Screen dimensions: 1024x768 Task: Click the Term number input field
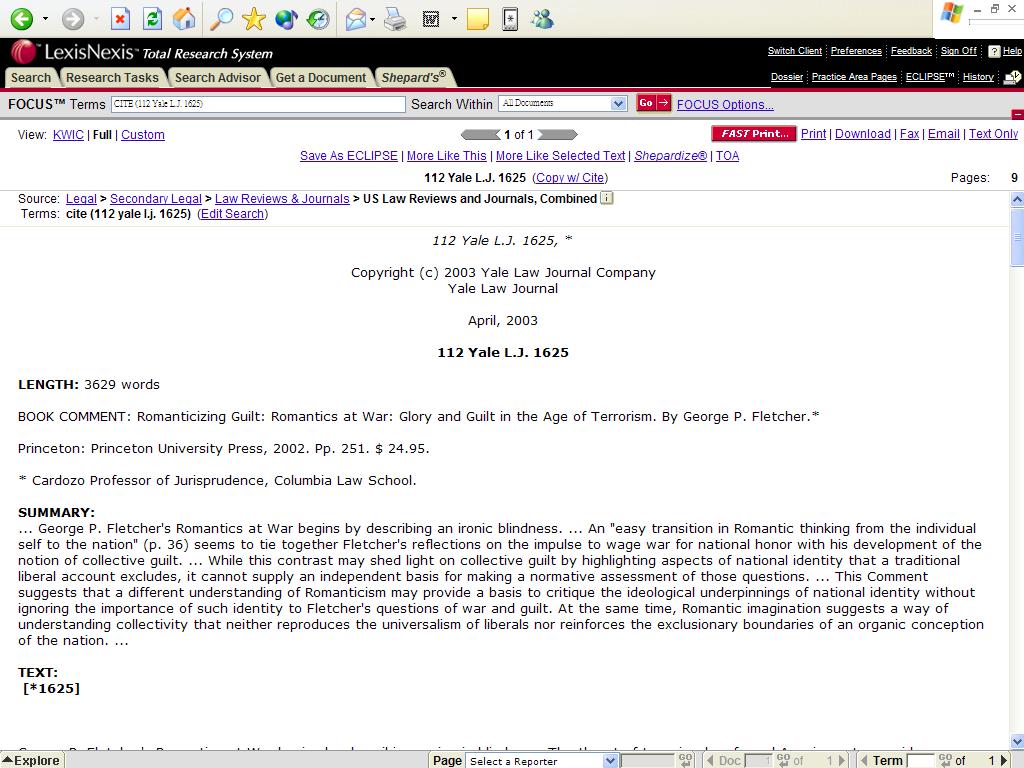[x=921, y=761]
